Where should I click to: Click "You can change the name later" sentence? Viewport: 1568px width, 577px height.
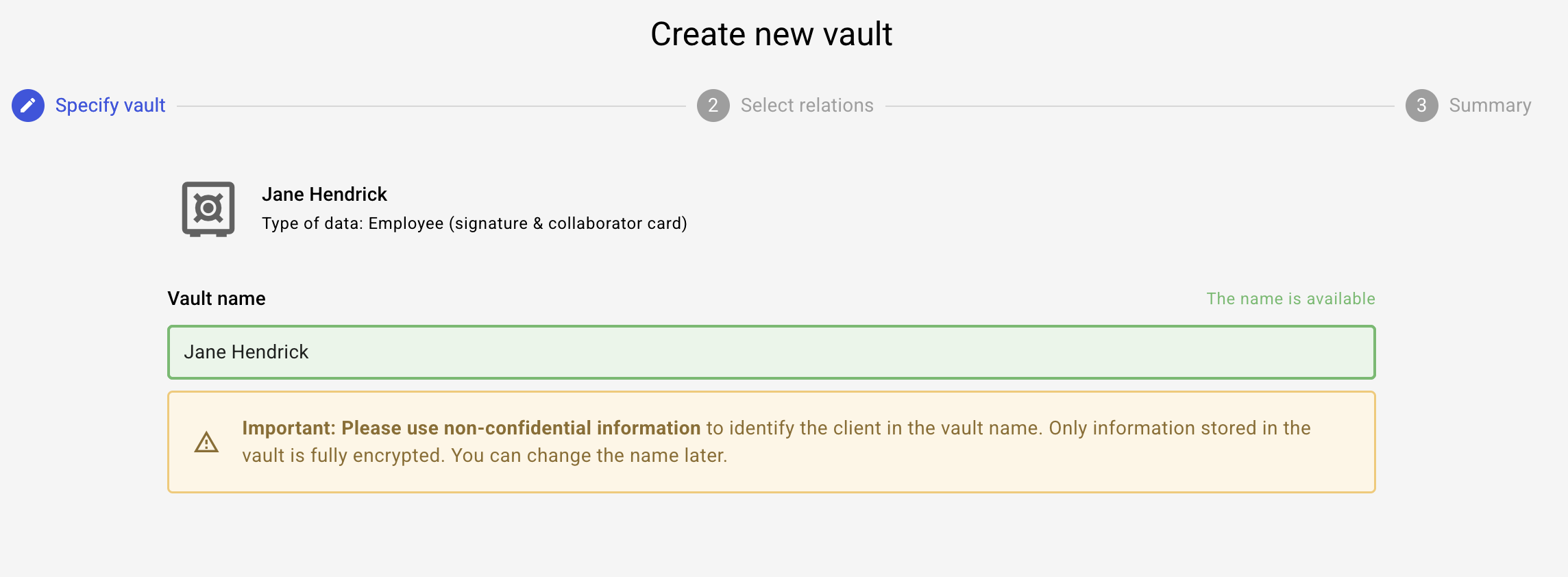coord(589,456)
